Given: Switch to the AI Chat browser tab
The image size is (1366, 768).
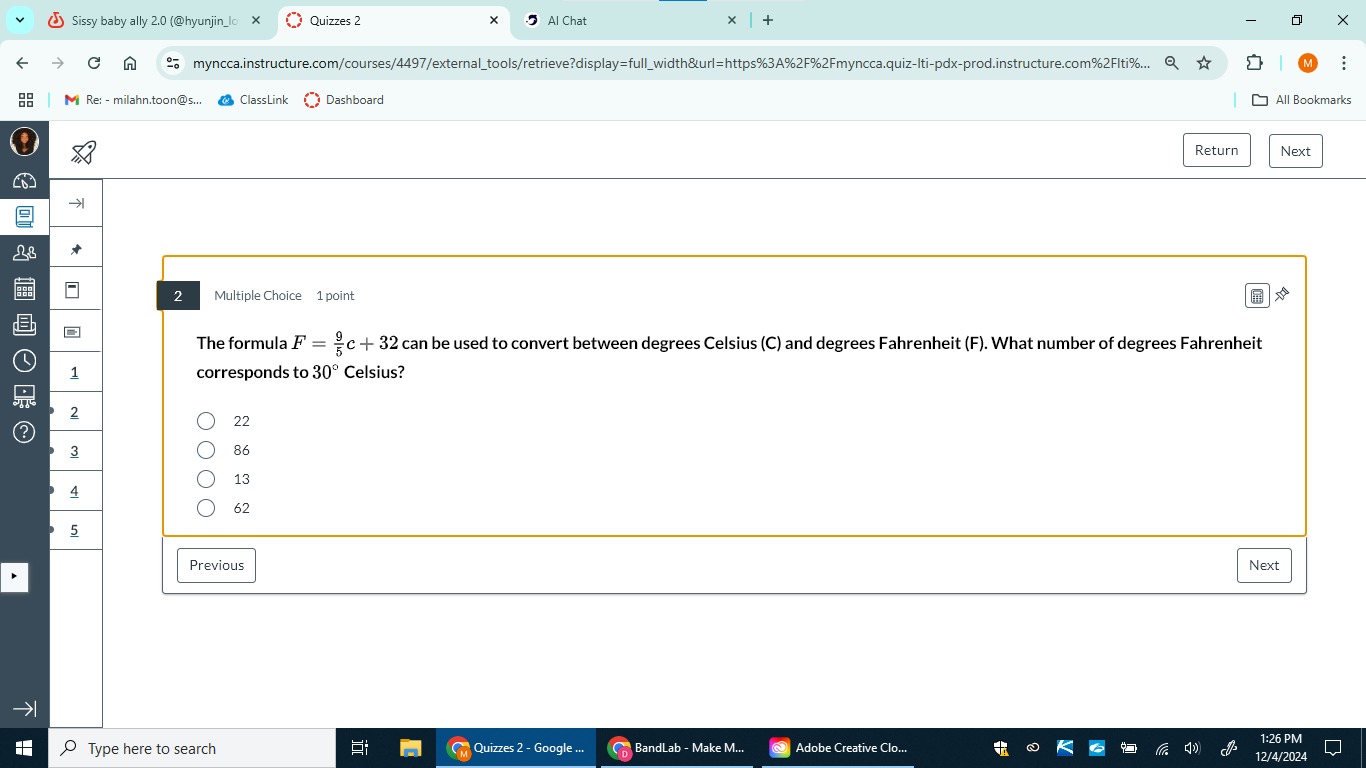Looking at the screenshot, I should point(630,20).
